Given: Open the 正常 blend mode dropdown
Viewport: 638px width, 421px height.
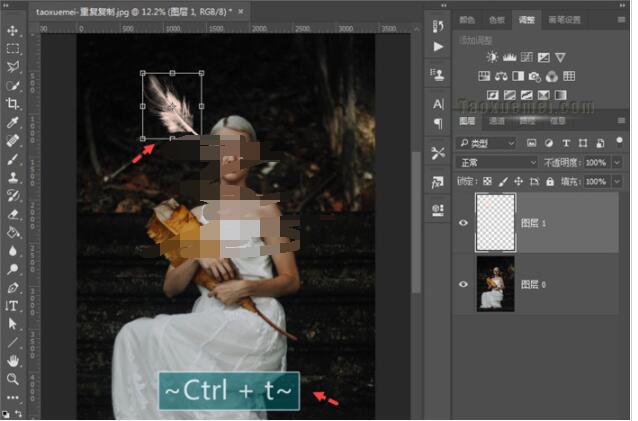Looking at the screenshot, I should point(497,163).
